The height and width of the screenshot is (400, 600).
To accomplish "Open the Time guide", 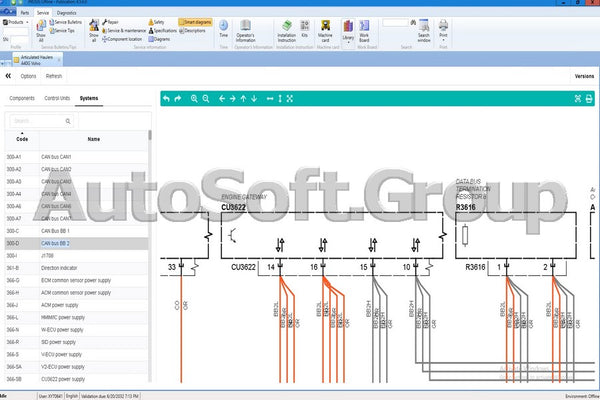I will coord(223,29).
